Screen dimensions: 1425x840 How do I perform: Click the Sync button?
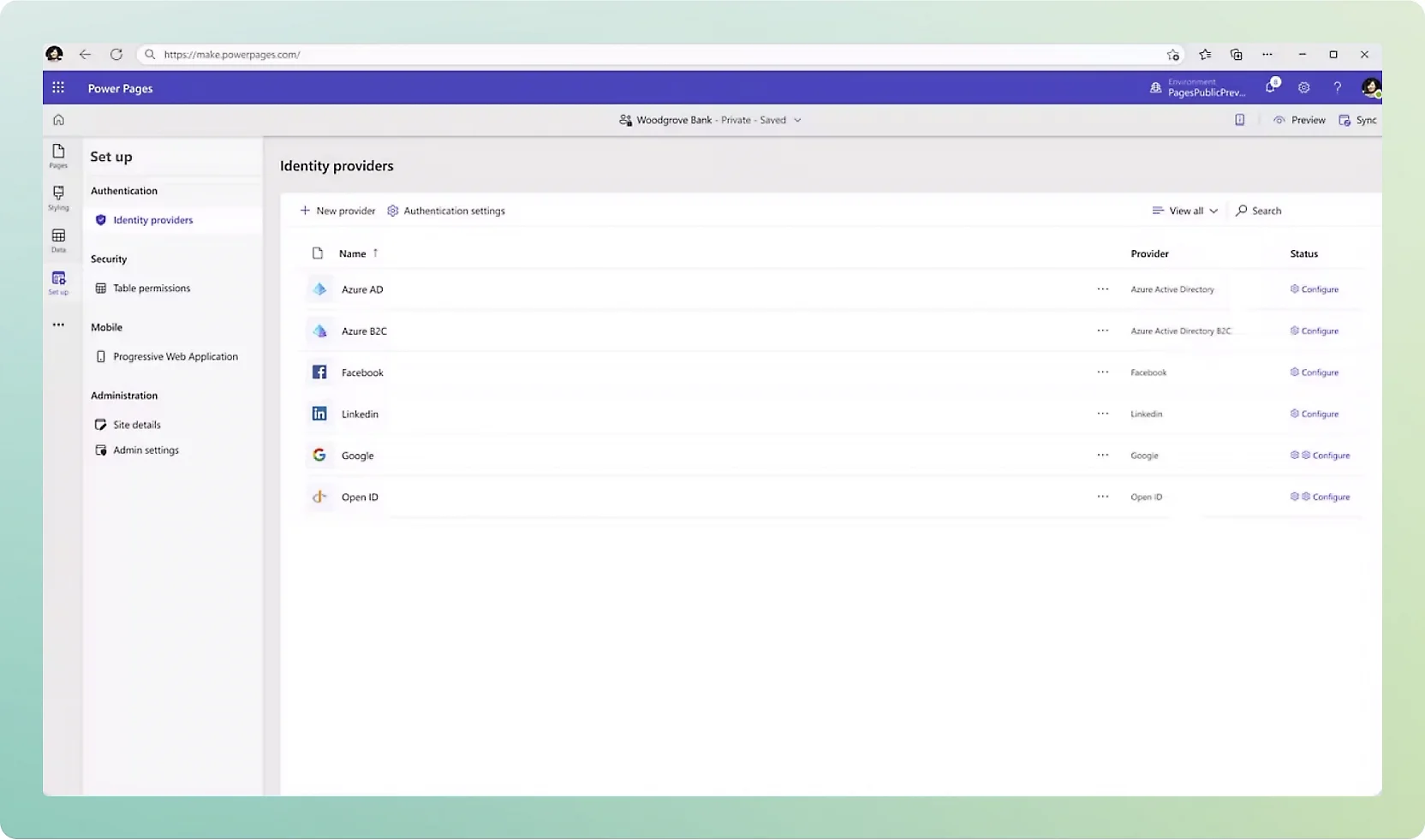1358,120
